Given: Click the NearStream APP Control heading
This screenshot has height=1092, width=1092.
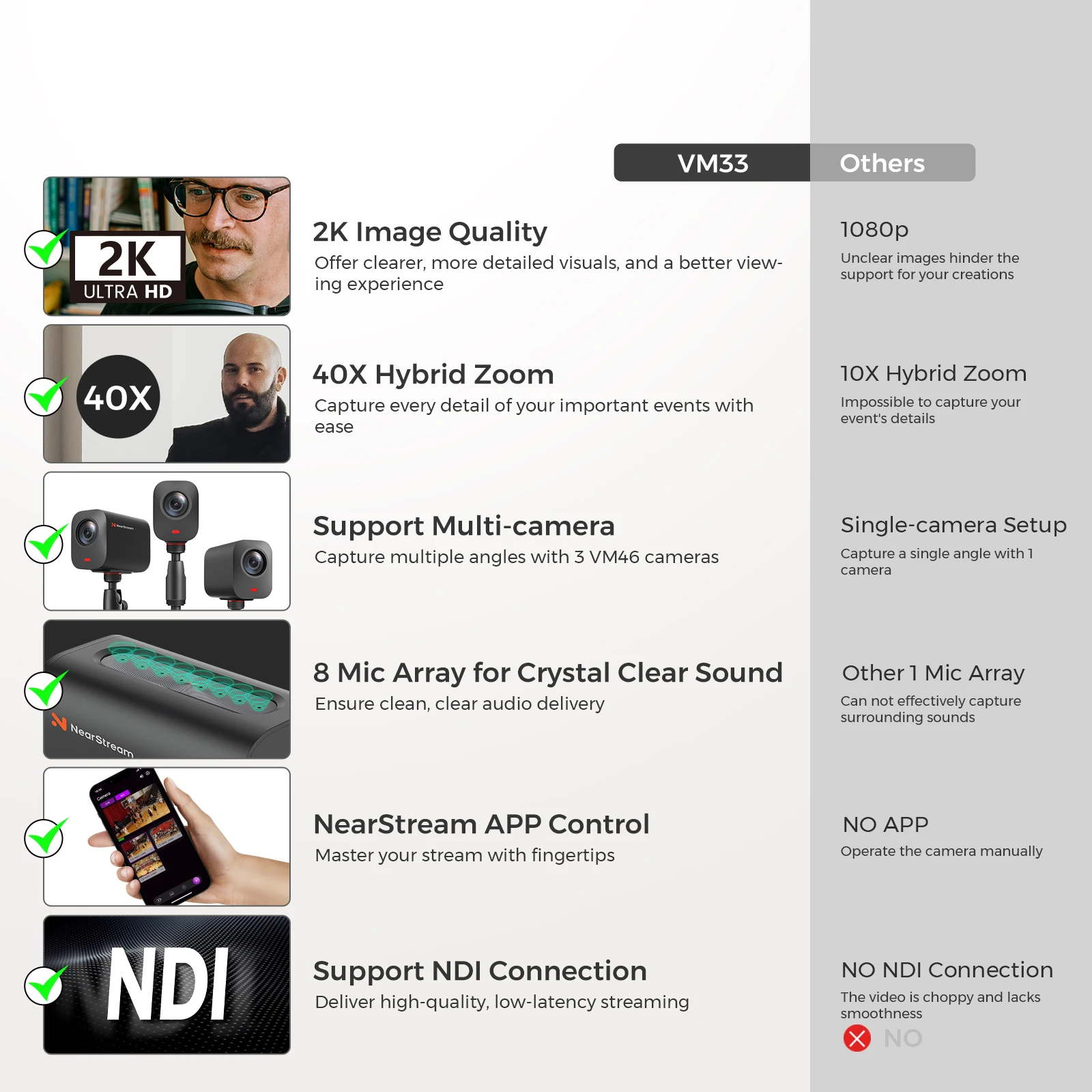Looking at the screenshot, I should [481, 824].
